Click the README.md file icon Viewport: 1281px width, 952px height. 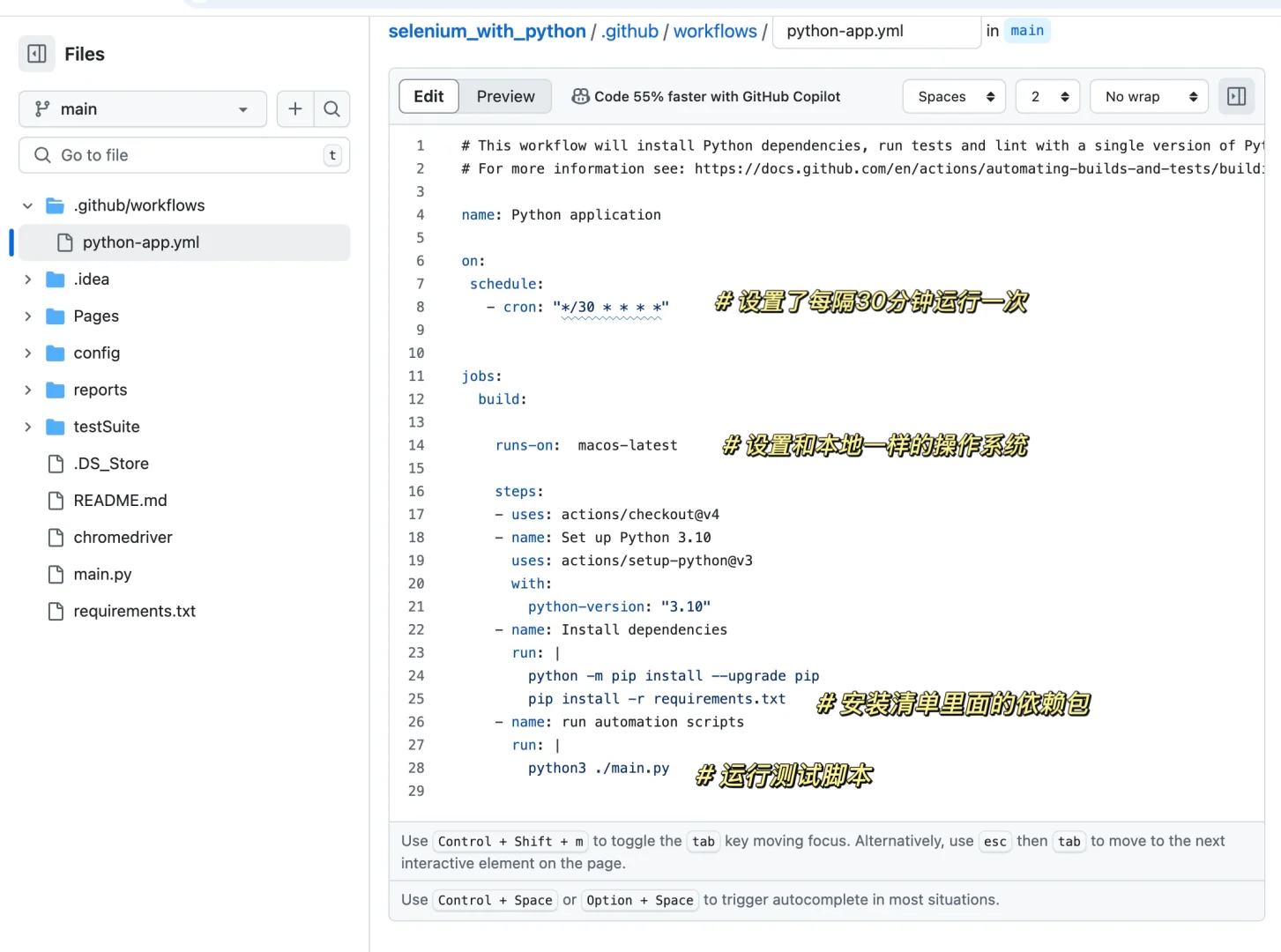tap(56, 501)
